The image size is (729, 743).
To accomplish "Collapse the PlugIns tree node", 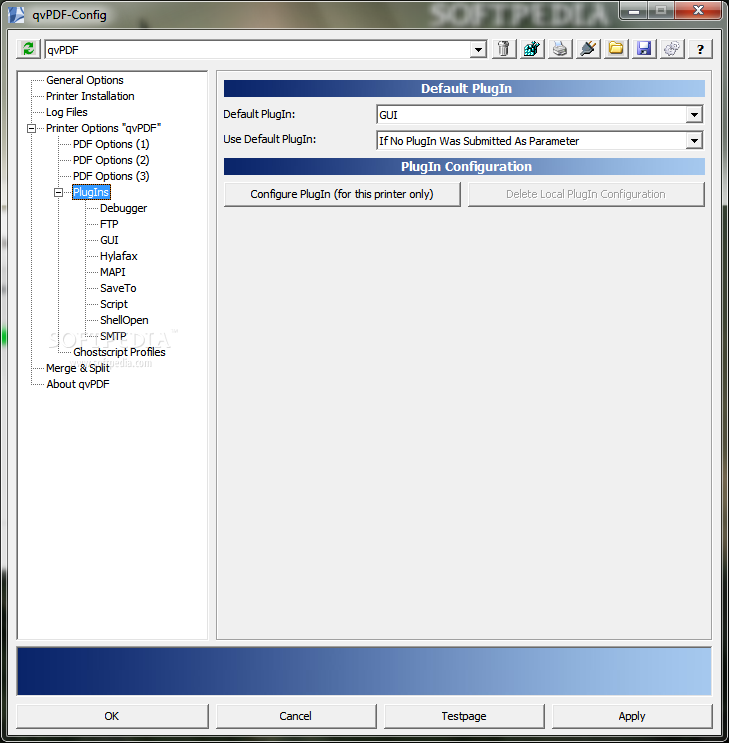I will (x=58, y=192).
